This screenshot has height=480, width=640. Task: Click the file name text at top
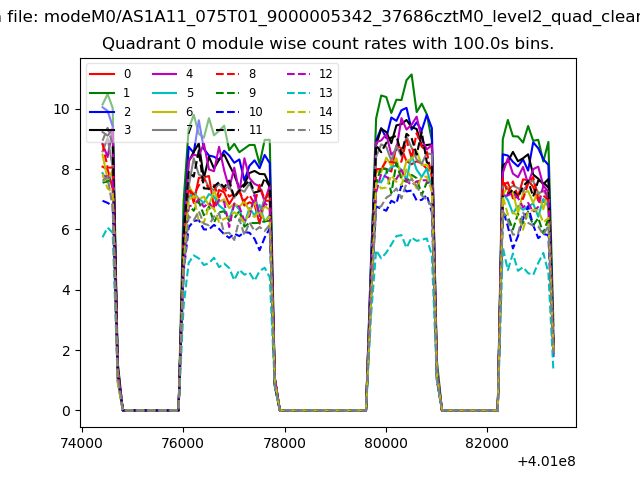(320, 15)
